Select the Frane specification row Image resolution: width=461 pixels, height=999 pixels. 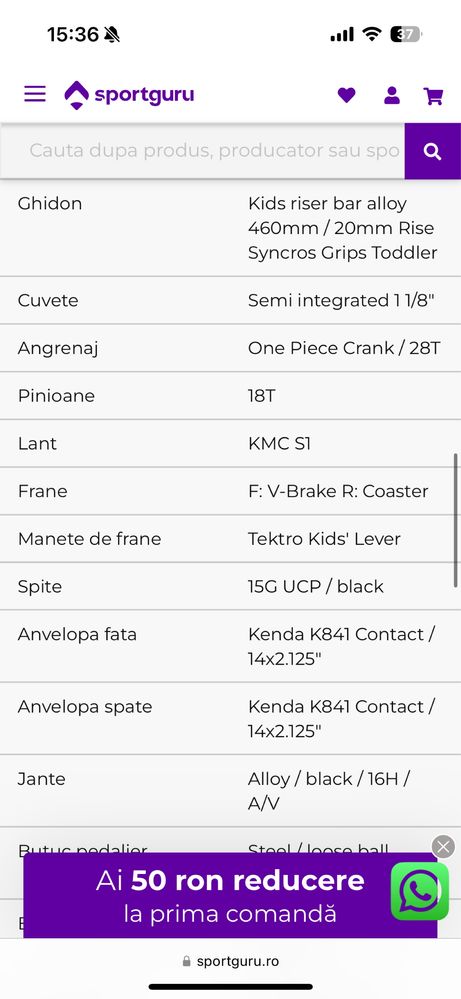point(230,491)
